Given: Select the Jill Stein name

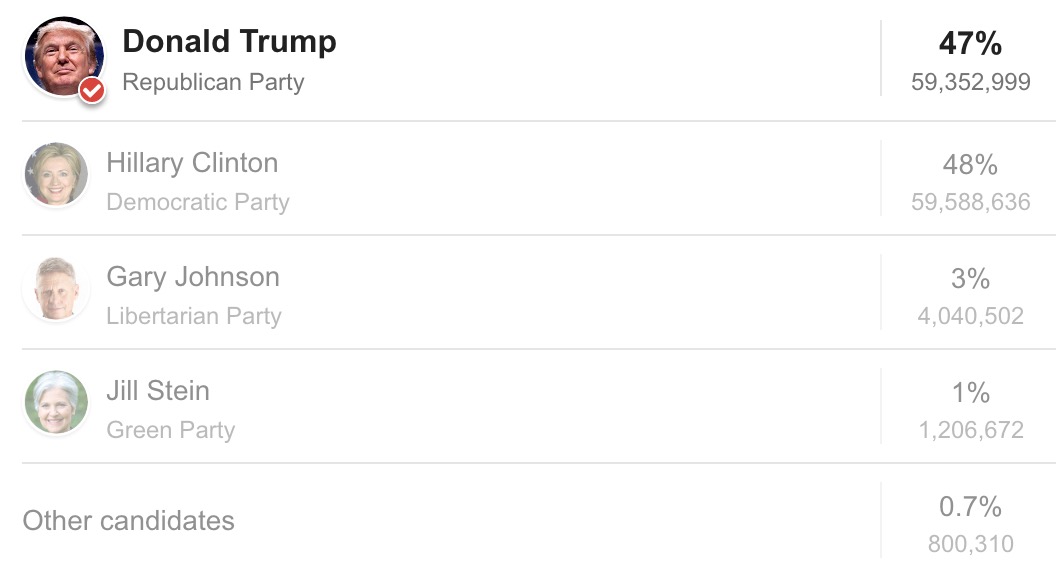Looking at the screenshot, I should pyautogui.click(x=158, y=391).
